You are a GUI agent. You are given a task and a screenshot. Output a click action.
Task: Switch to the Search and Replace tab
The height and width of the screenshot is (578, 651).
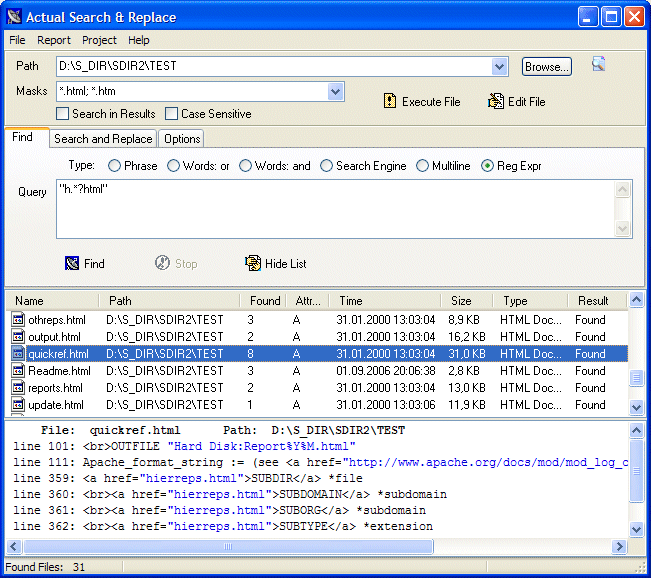(103, 139)
